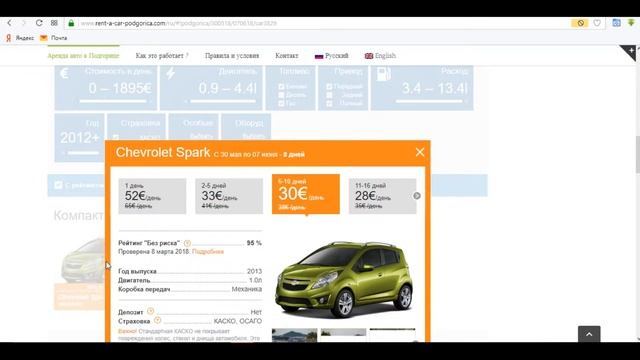Click the yellow blocked-content badge in address bar
The image size is (640, 360).
pos(580,23)
